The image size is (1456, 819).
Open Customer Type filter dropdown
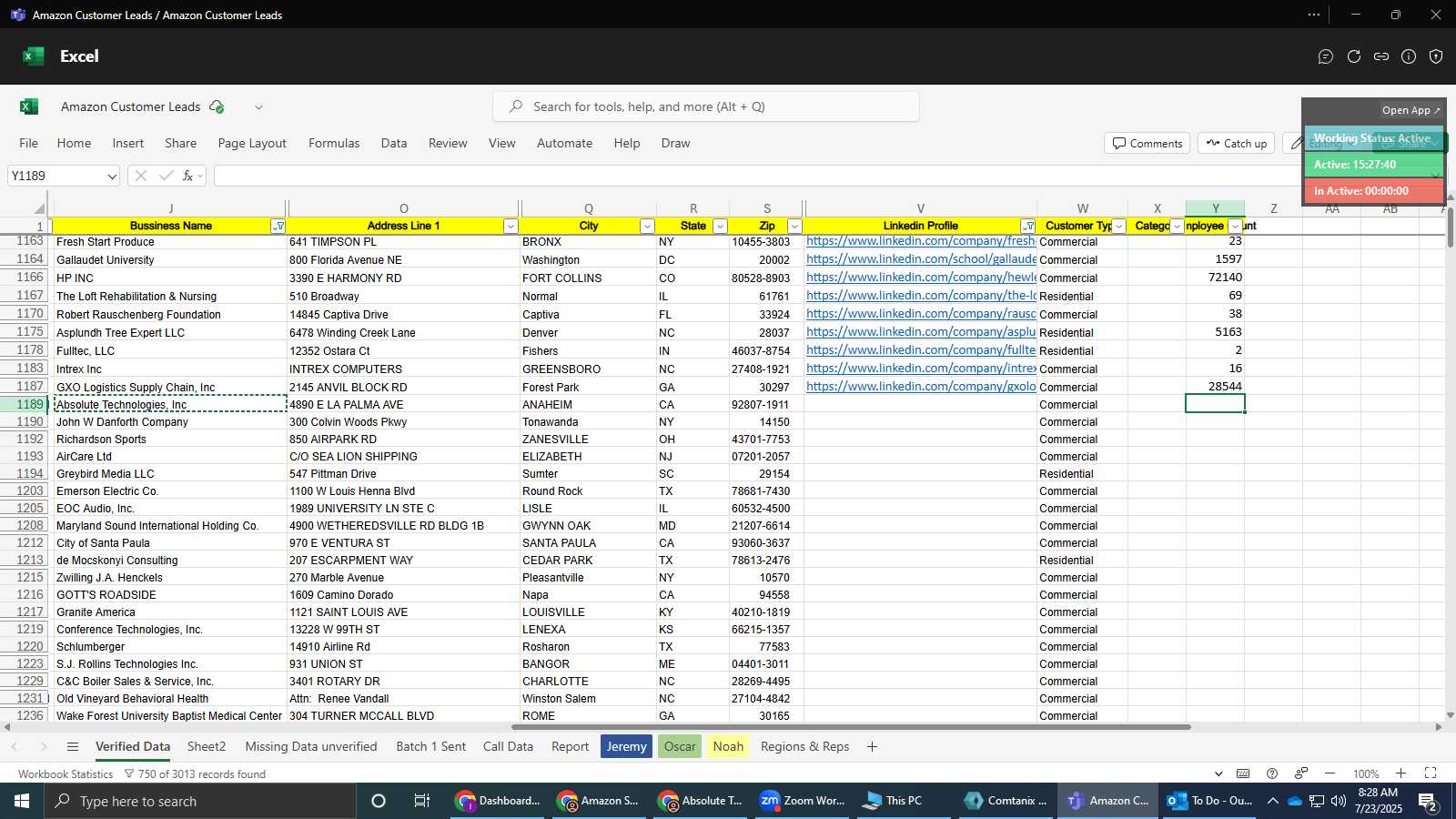[x=1119, y=227]
